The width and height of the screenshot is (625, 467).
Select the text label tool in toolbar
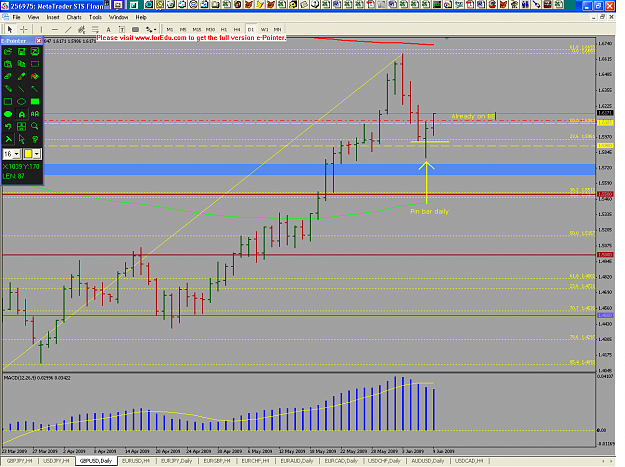122,29
